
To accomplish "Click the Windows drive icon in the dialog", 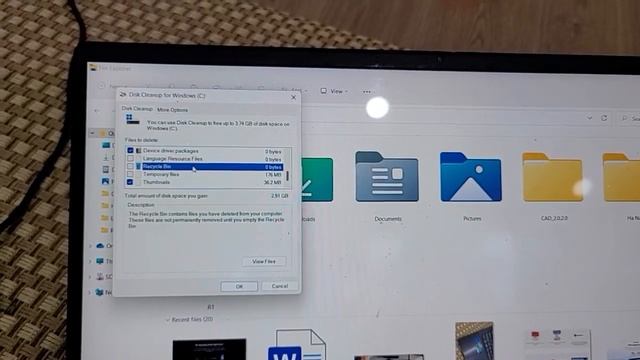I will point(132,119).
